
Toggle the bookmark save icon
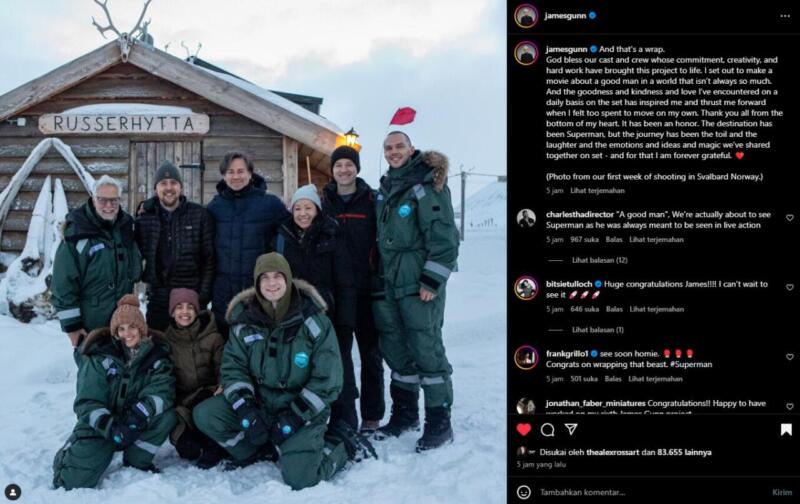786,430
